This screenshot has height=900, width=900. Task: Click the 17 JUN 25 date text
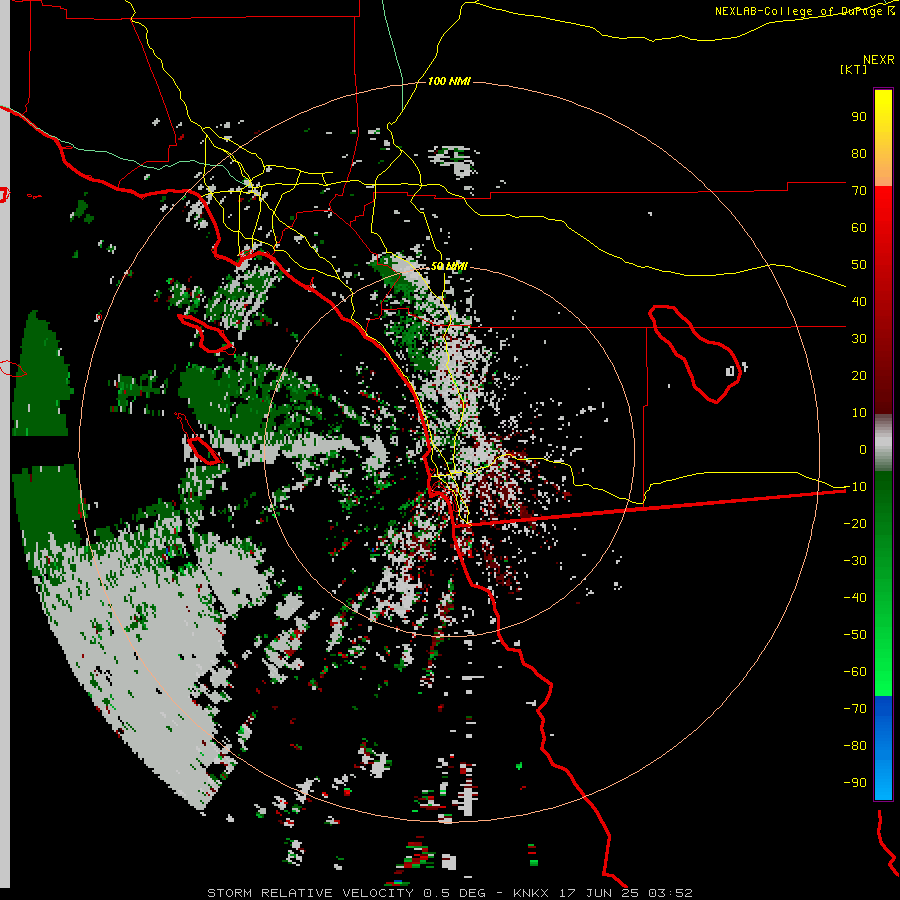pos(599,893)
